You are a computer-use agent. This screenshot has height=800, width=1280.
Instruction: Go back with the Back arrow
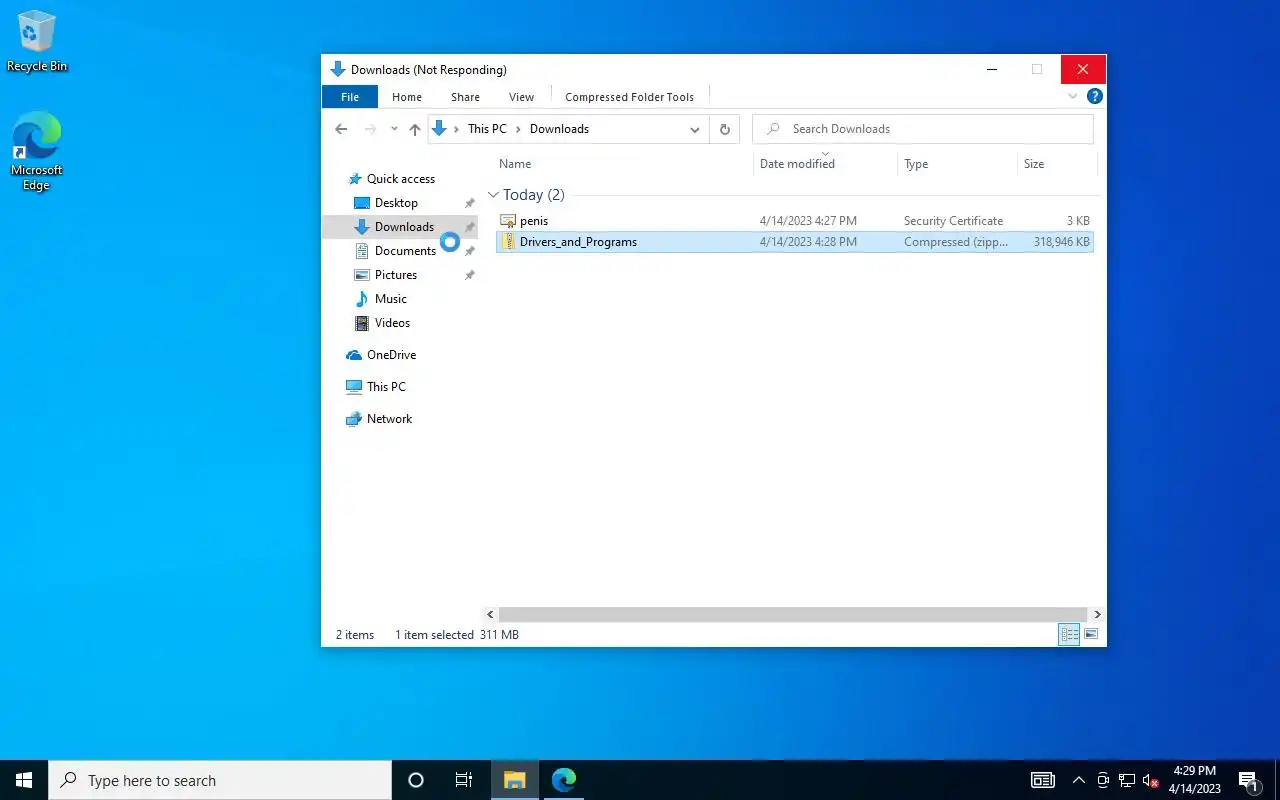(341, 129)
